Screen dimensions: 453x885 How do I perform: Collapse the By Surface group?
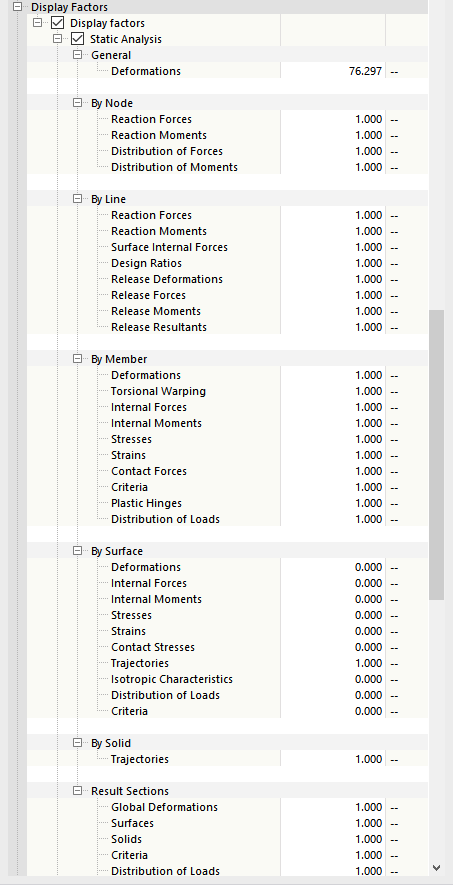(x=77, y=551)
